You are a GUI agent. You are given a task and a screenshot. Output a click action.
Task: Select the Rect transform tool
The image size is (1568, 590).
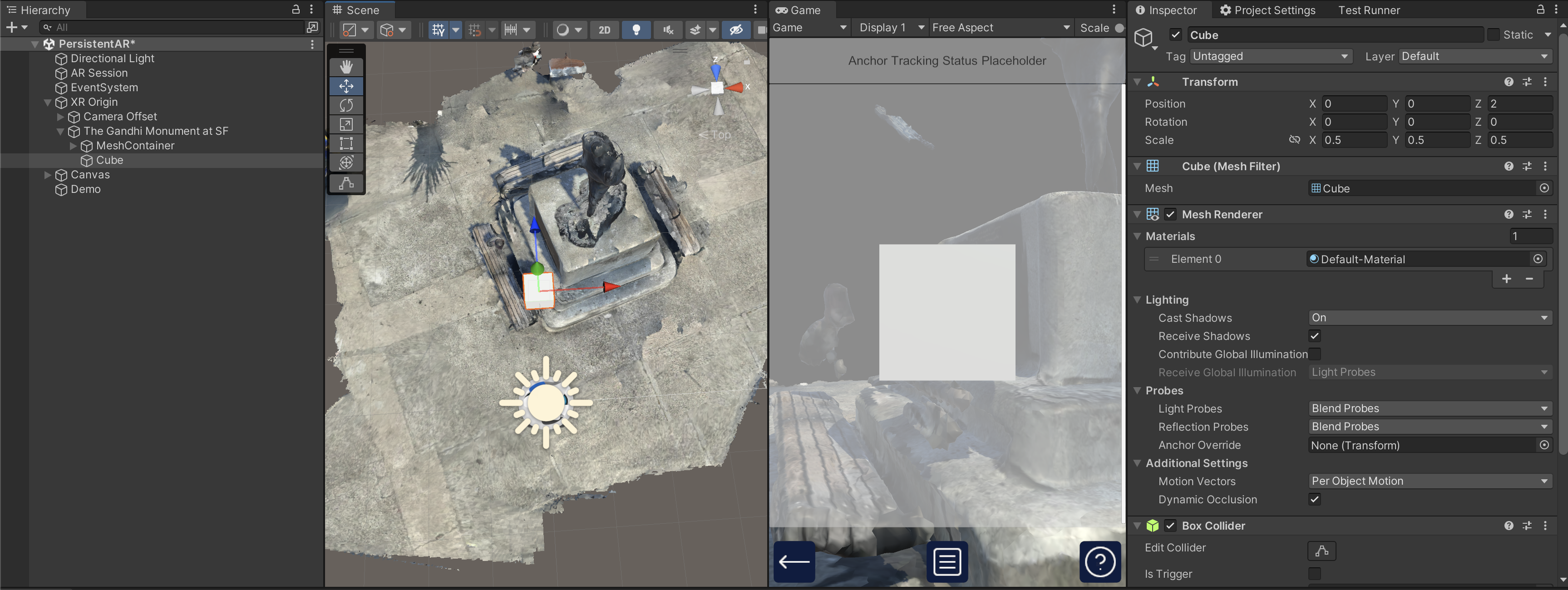click(x=346, y=143)
